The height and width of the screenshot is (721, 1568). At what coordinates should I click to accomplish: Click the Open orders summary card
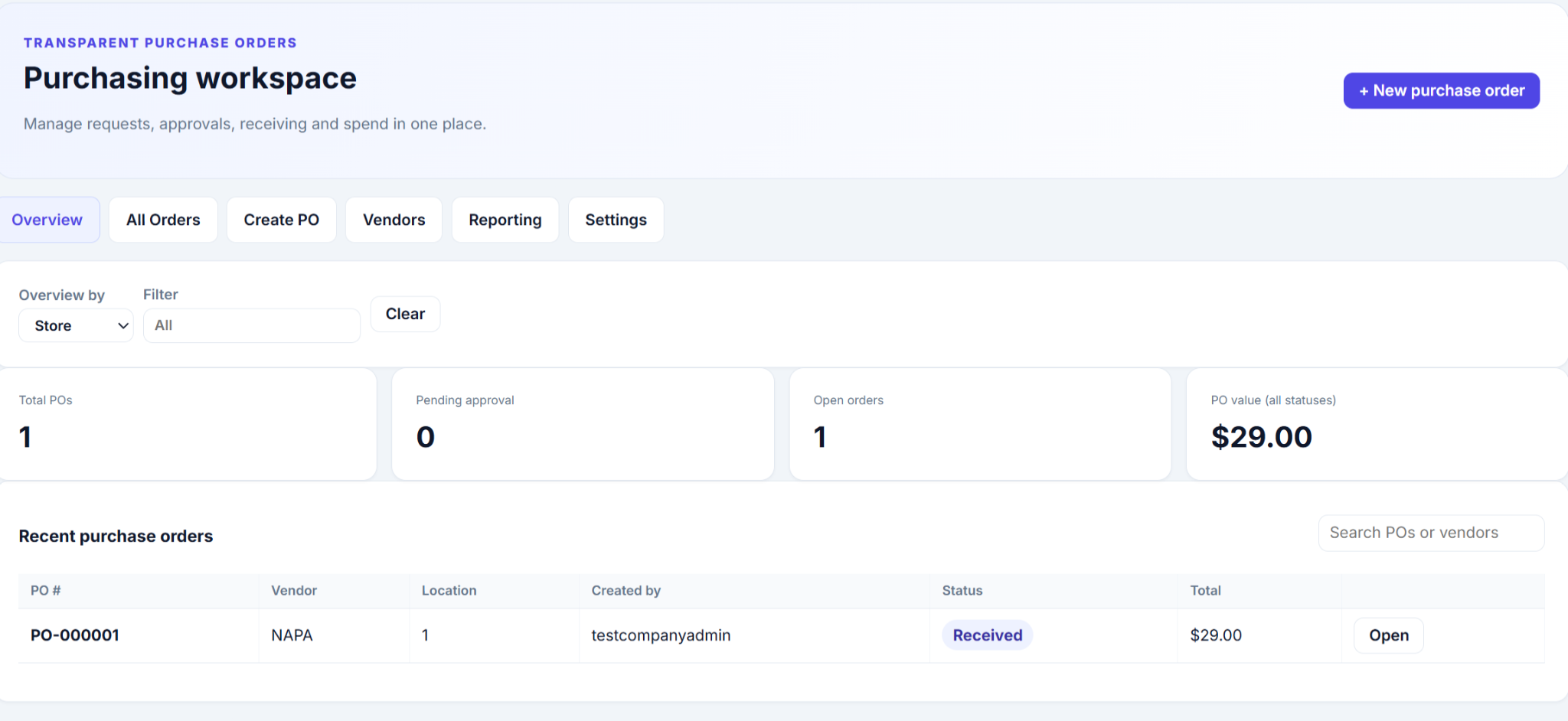(980, 424)
